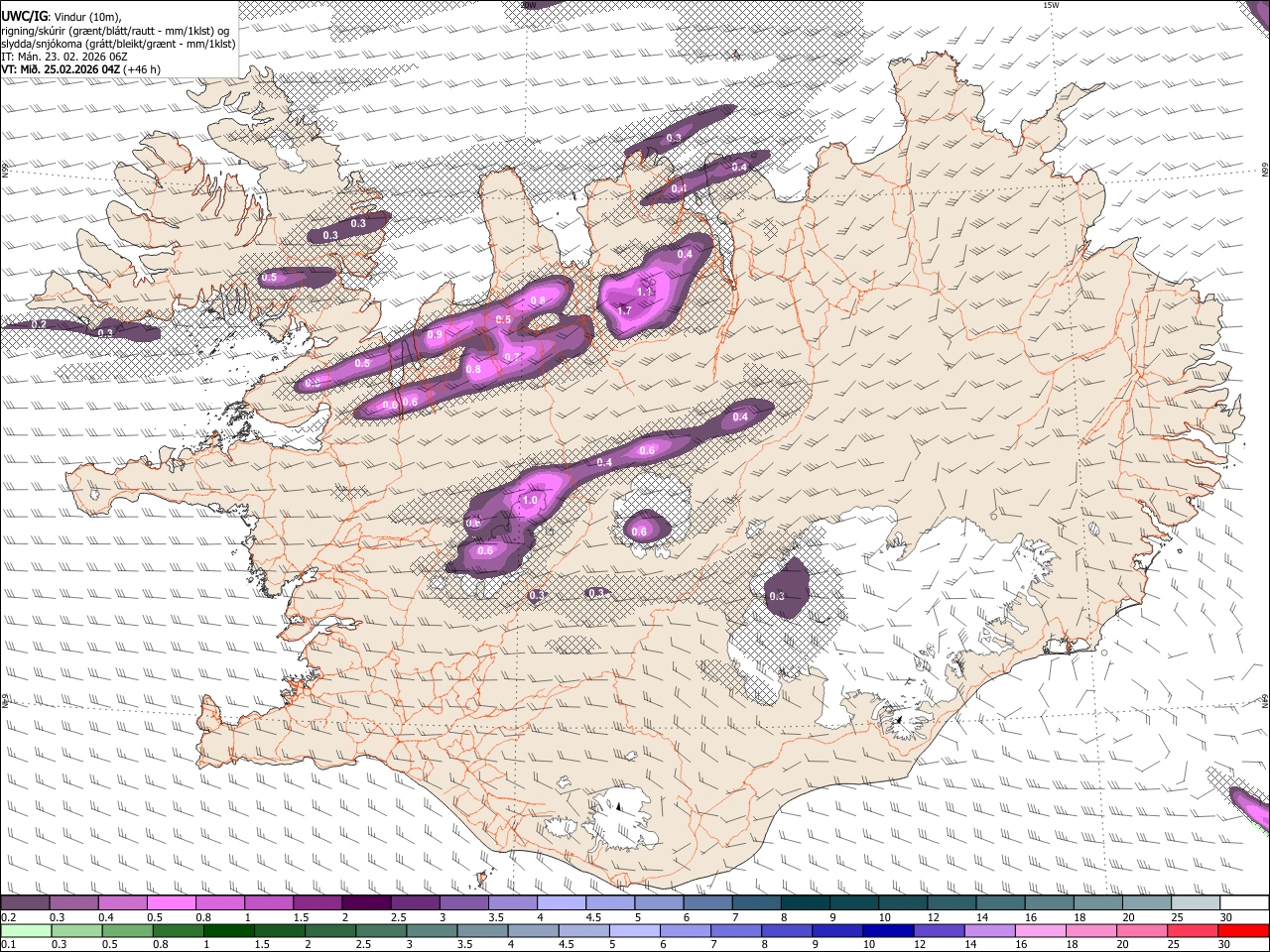Click the 'VT: Mið. 25.02.2026 04Z (+46 h)' valid time
Image resolution: width=1270 pixels, height=952 pixels.
[x=81, y=69]
